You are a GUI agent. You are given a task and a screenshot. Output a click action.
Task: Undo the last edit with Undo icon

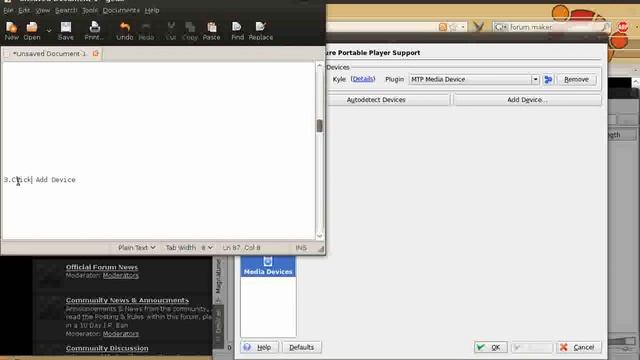[124, 31]
